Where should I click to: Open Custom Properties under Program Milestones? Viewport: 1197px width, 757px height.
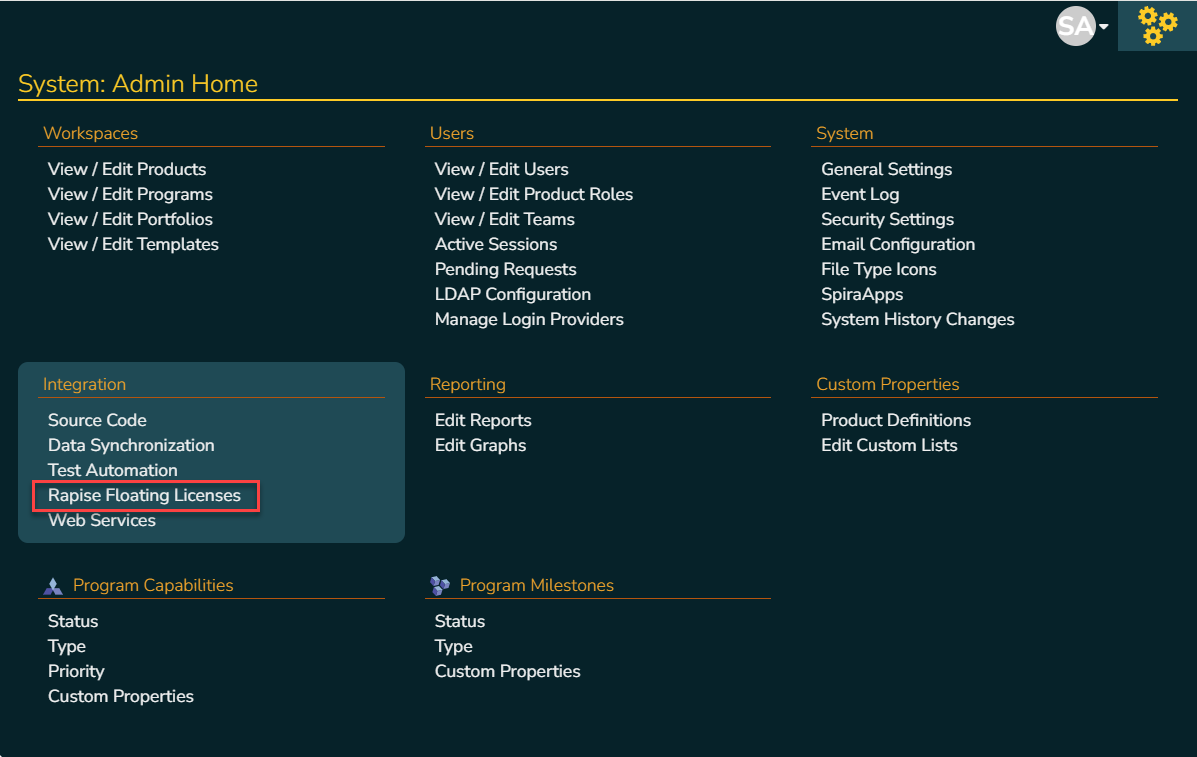[x=507, y=671]
